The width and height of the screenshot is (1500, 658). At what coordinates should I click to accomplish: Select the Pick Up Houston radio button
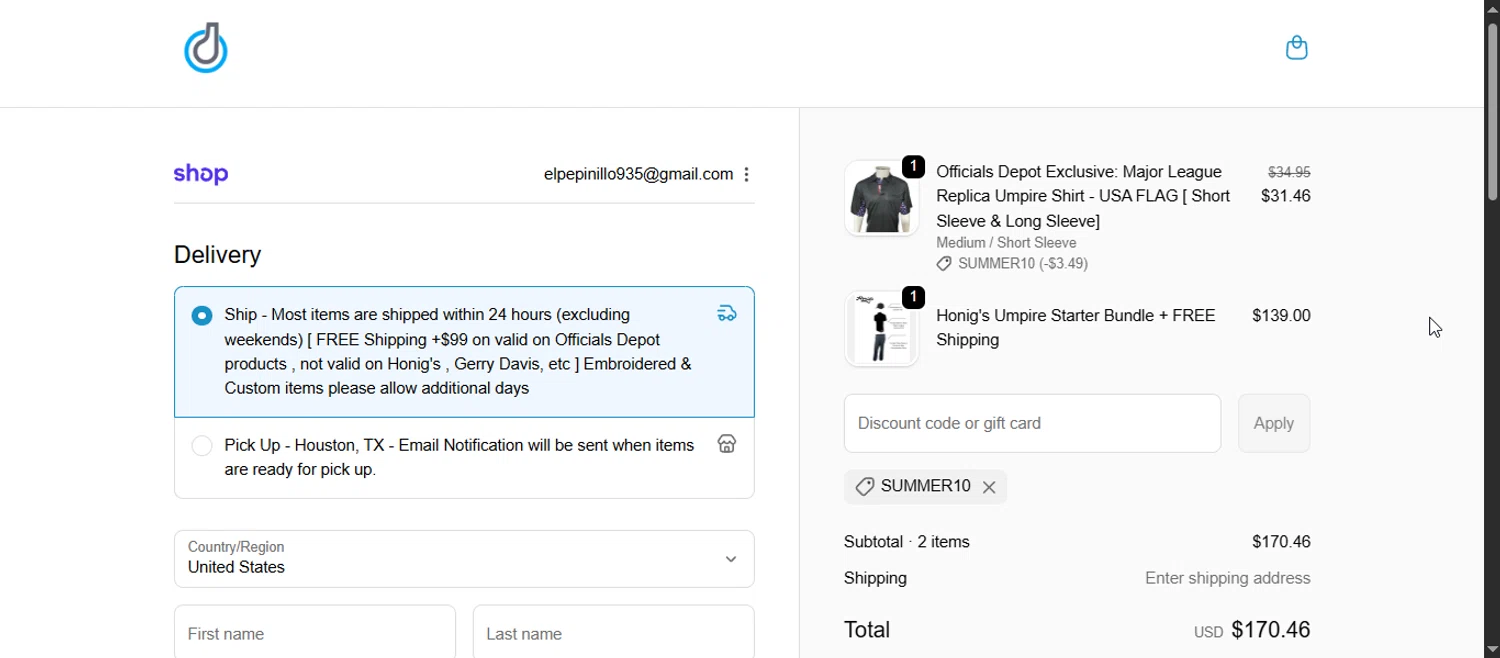202,445
